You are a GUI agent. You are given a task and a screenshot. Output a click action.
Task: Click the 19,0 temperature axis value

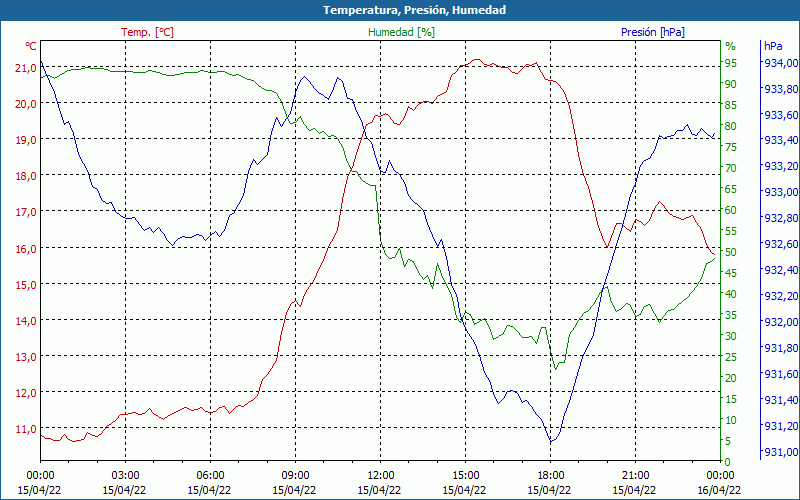(26, 140)
